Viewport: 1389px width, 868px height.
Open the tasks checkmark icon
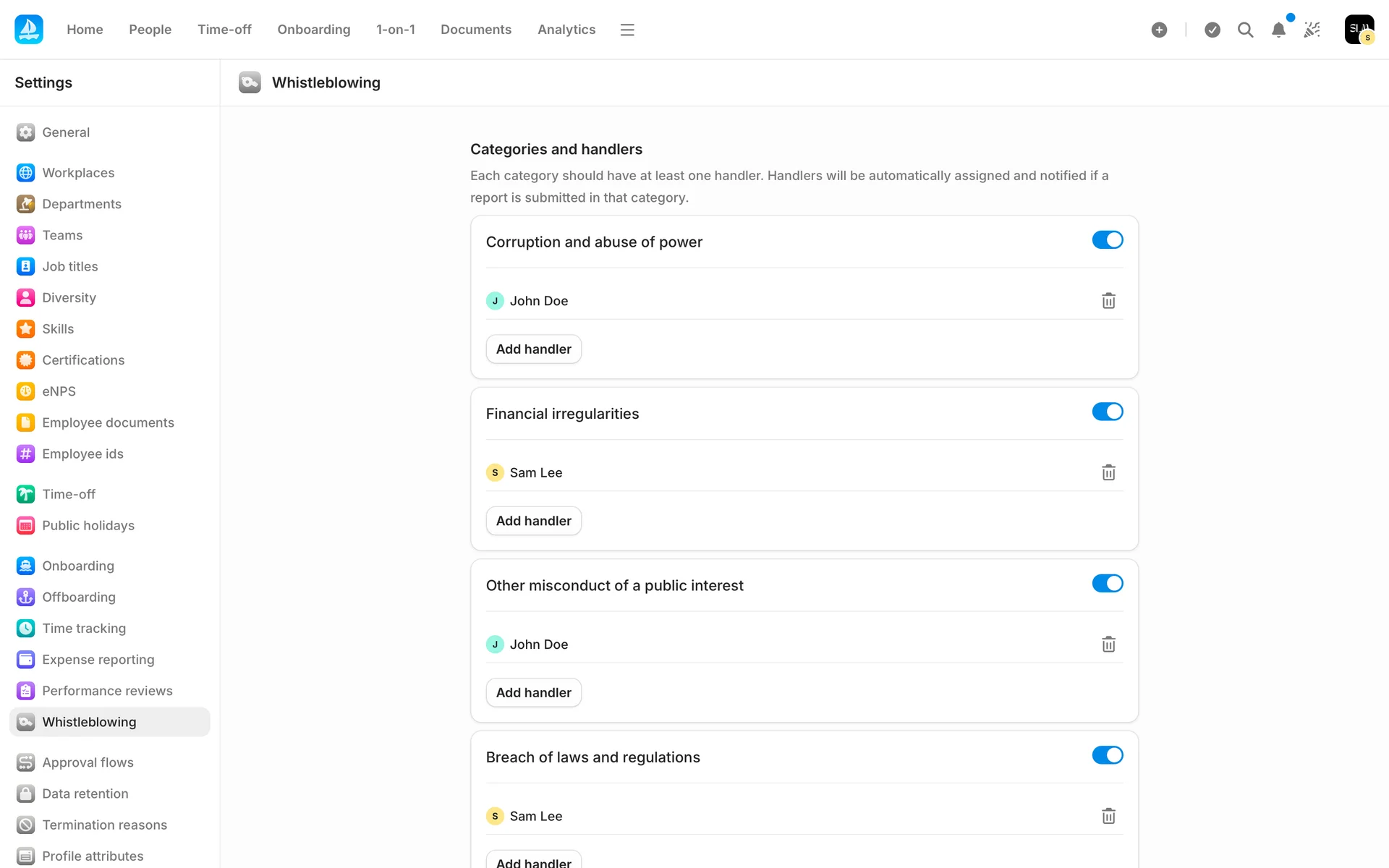[1212, 30]
